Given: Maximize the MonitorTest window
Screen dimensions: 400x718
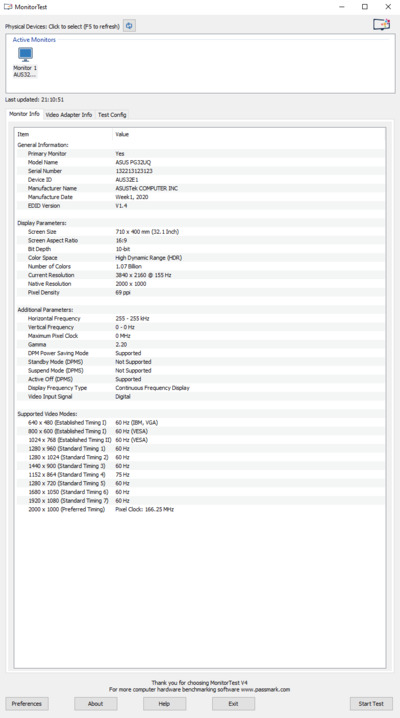Looking at the screenshot, I should (365, 7).
